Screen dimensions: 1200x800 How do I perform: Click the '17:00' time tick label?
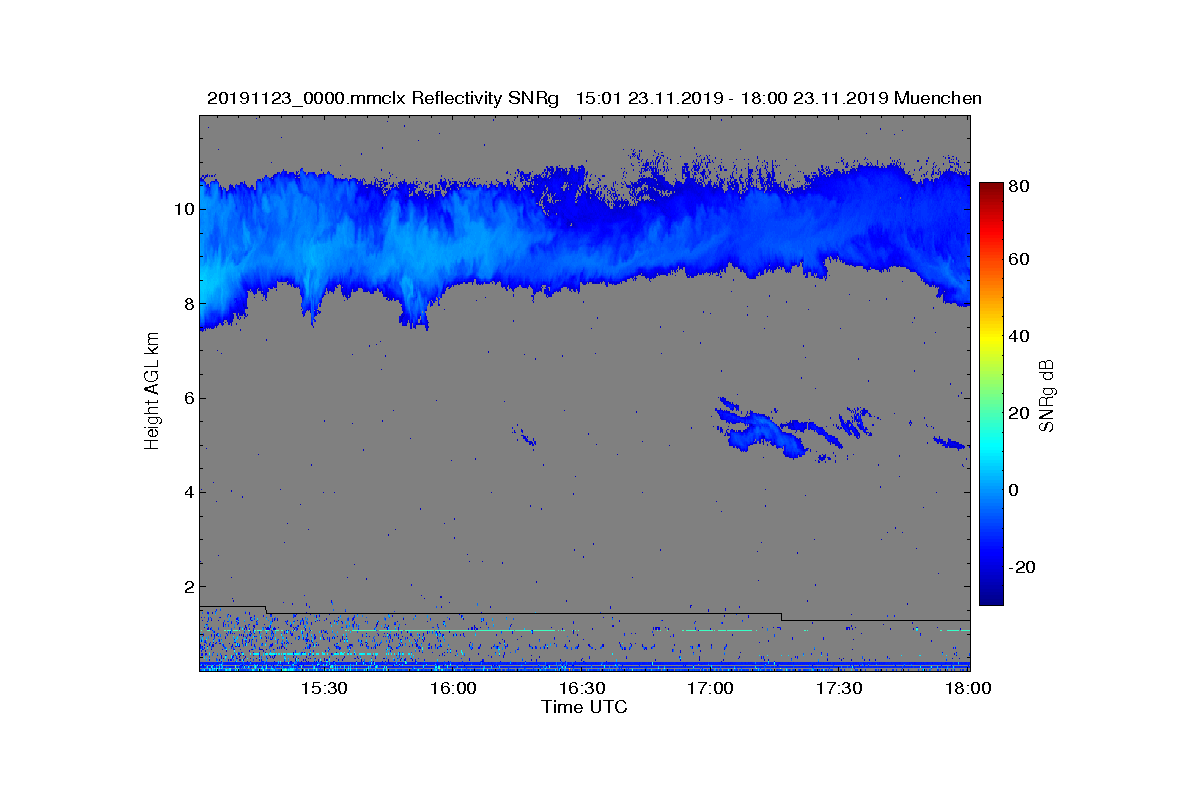(x=711, y=689)
